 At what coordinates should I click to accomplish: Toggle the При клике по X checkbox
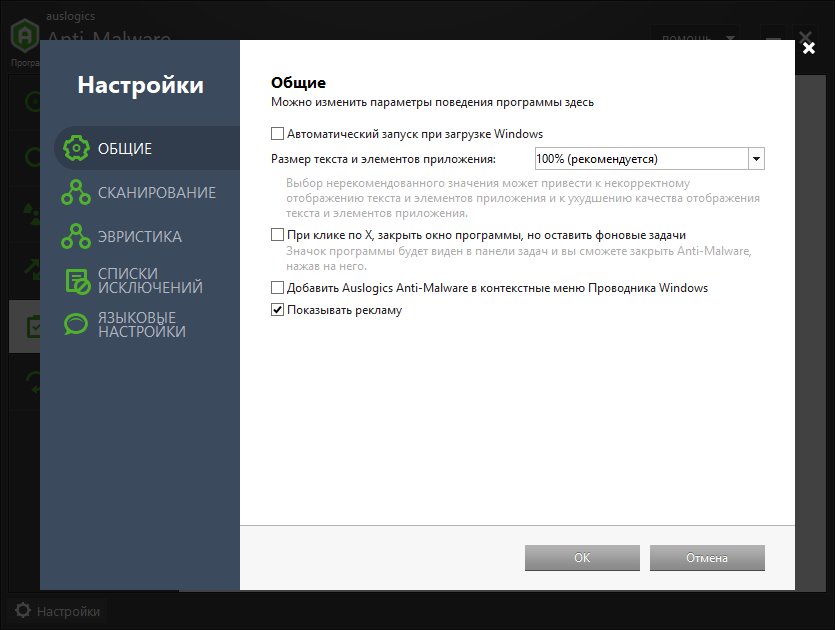[x=278, y=234]
